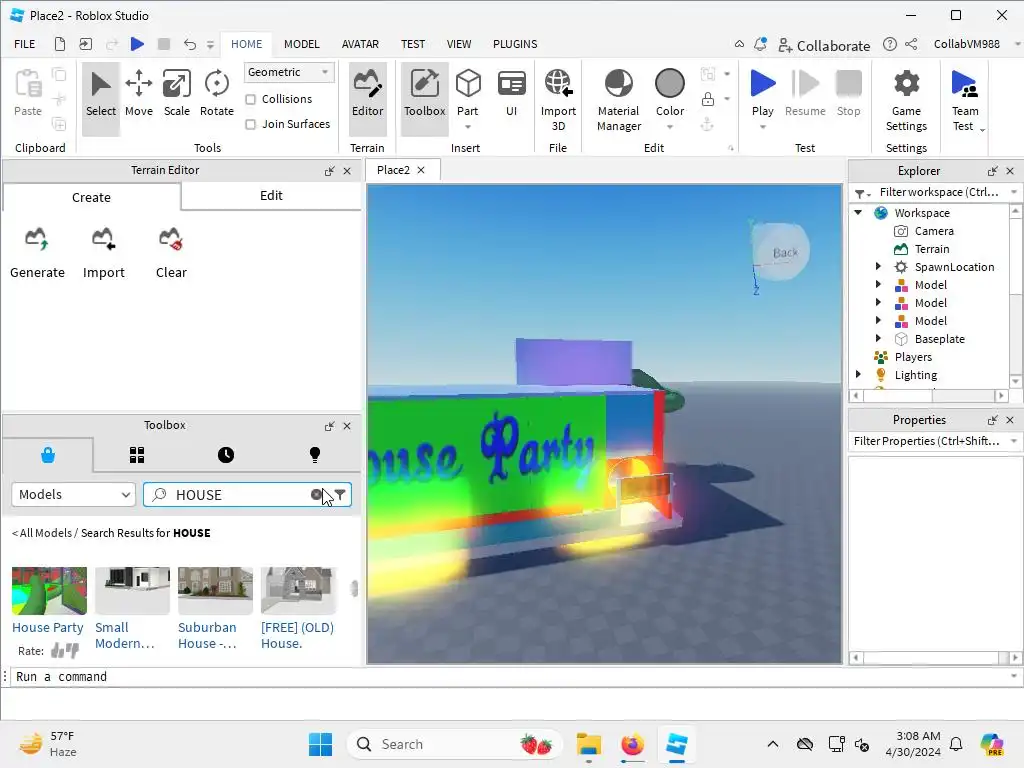This screenshot has width=1024, height=768.
Task: Open the UI insert tool
Action: tap(511, 93)
